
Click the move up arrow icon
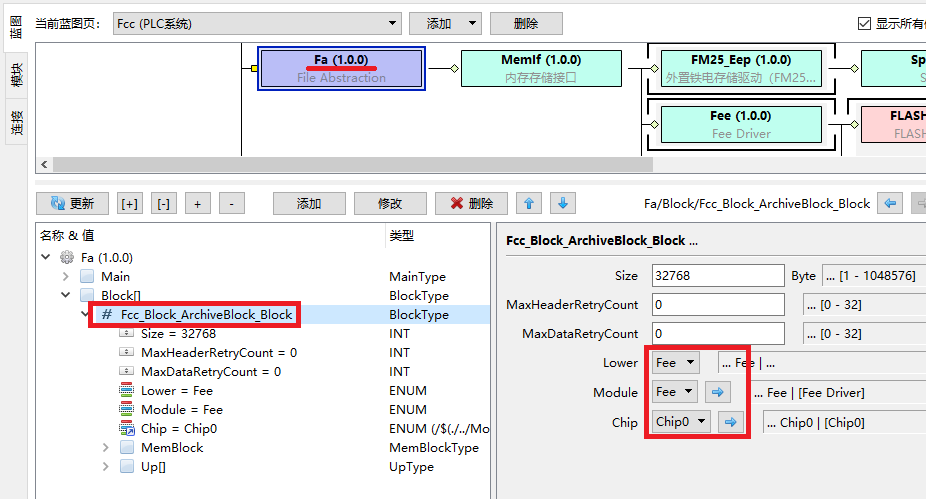pyautogui.click(x=530, y=203)
